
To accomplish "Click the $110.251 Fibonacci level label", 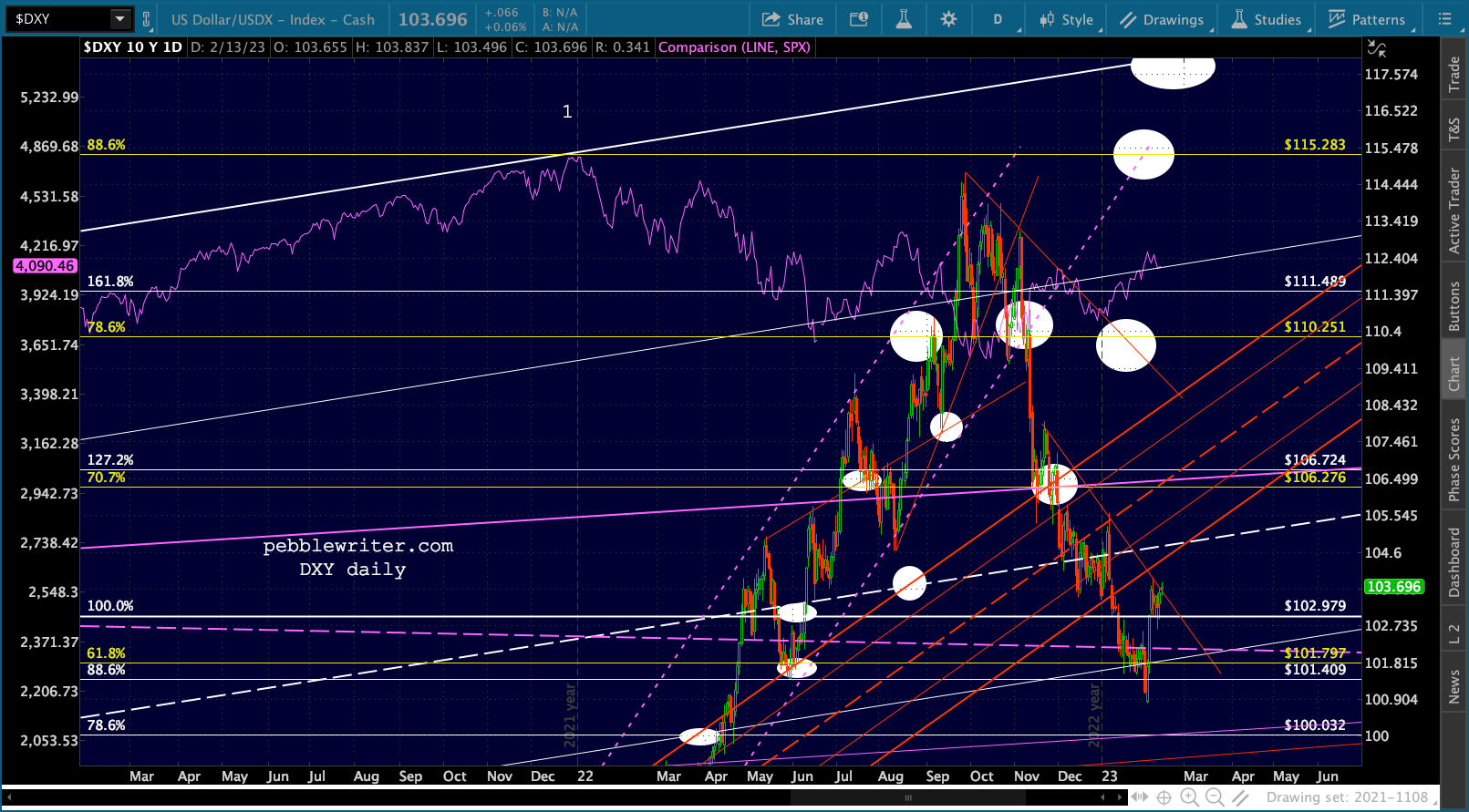I will click(1315, 326).
